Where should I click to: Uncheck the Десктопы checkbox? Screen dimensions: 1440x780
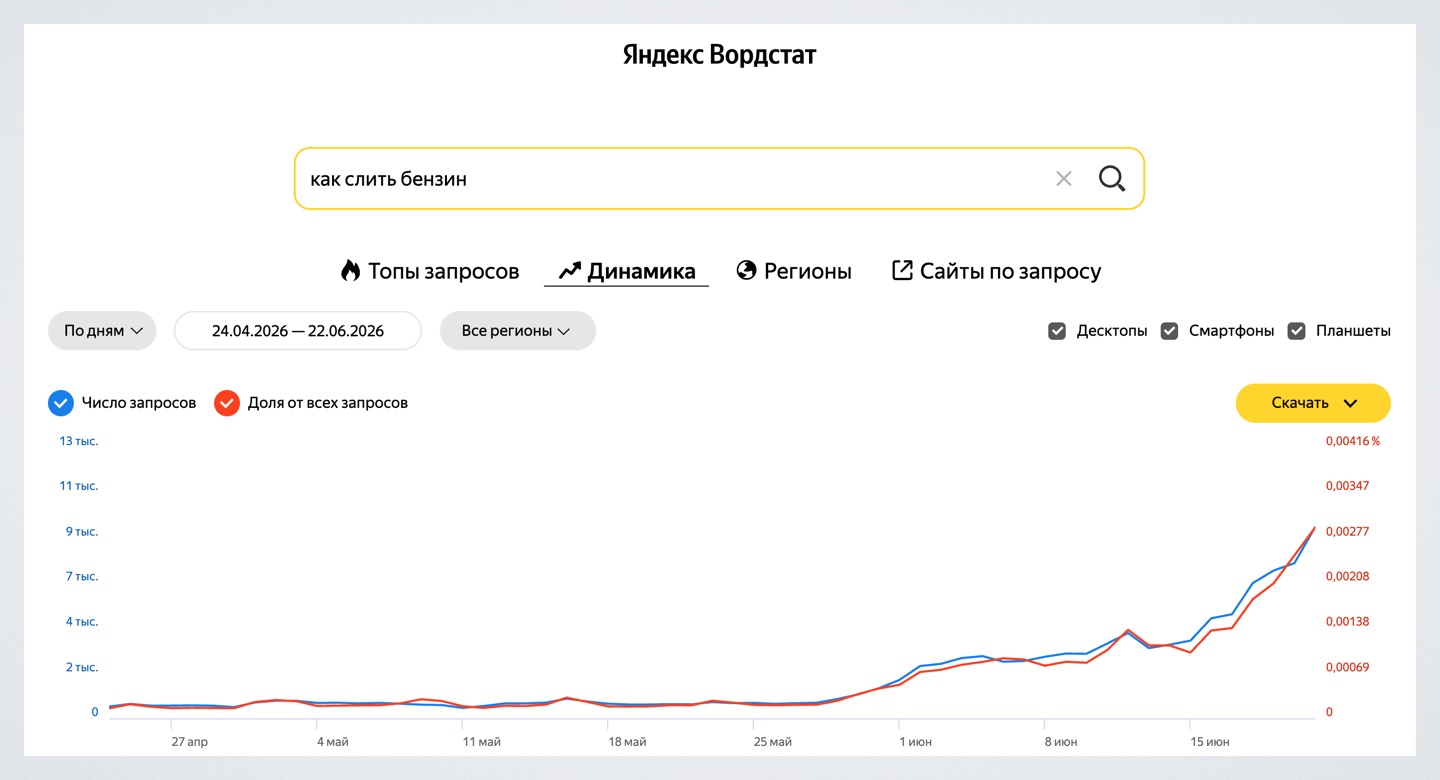[x=1057, y=331]
